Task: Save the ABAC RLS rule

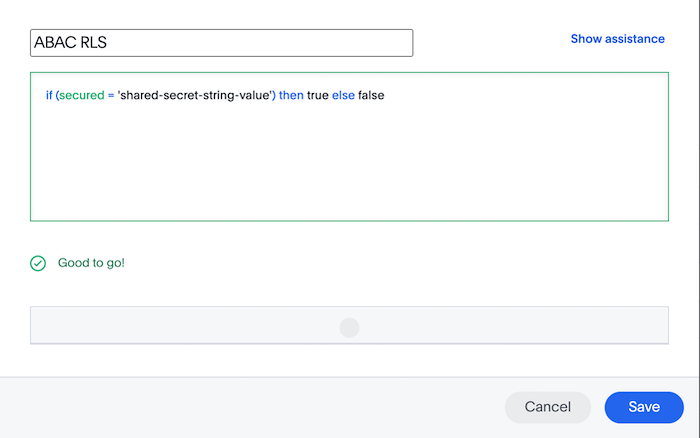Action: tap(644, 407)
